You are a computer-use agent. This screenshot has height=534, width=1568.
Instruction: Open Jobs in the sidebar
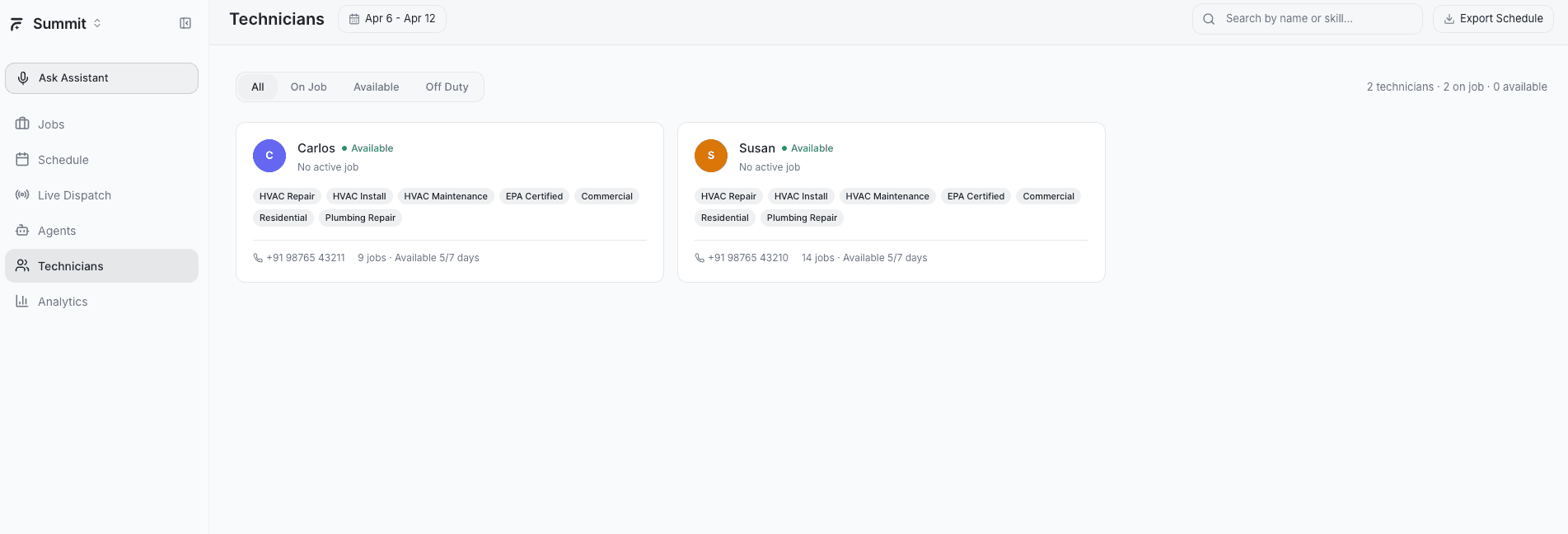point(101,124)
